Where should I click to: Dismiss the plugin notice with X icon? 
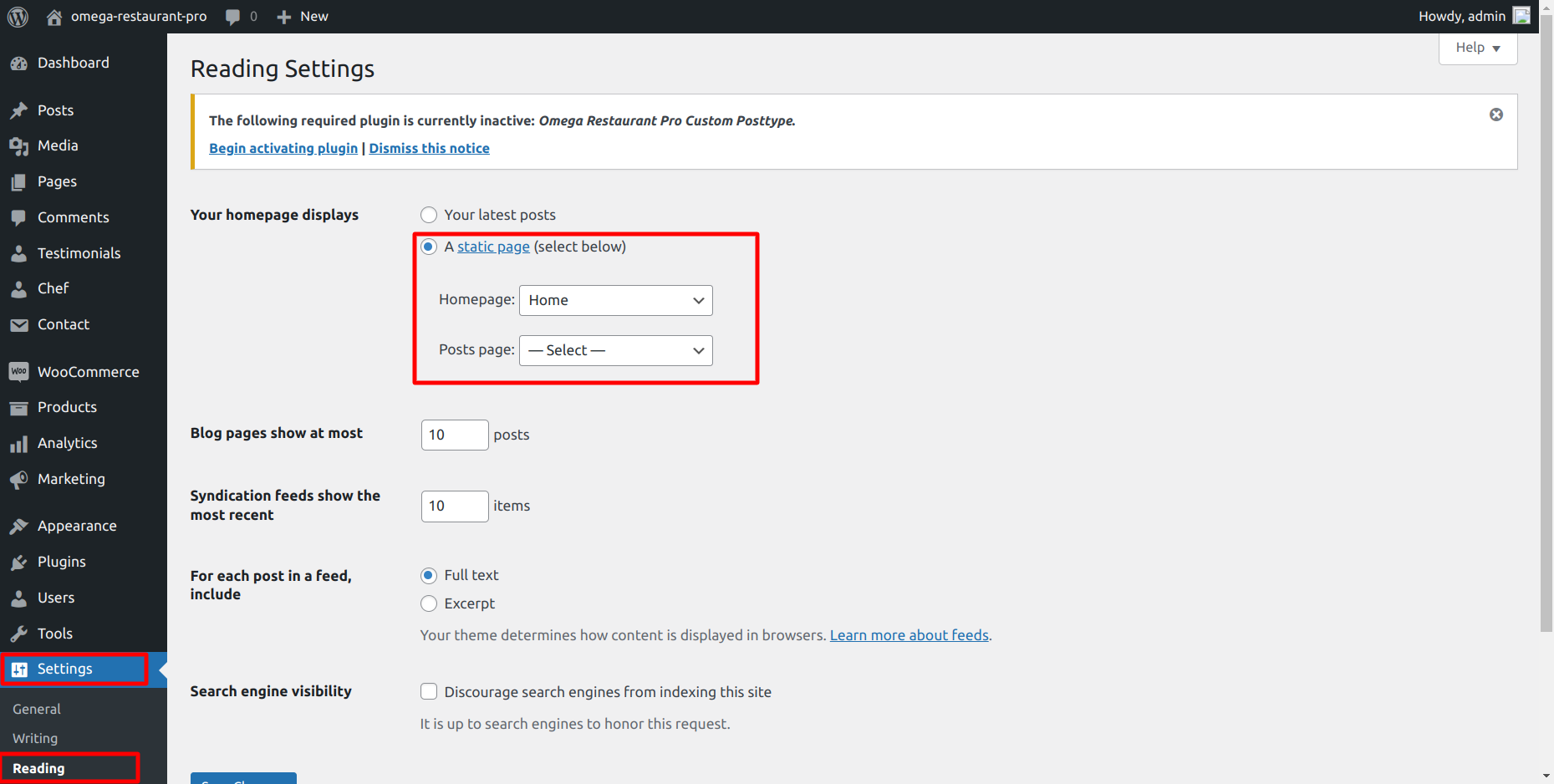(1496, 115)
